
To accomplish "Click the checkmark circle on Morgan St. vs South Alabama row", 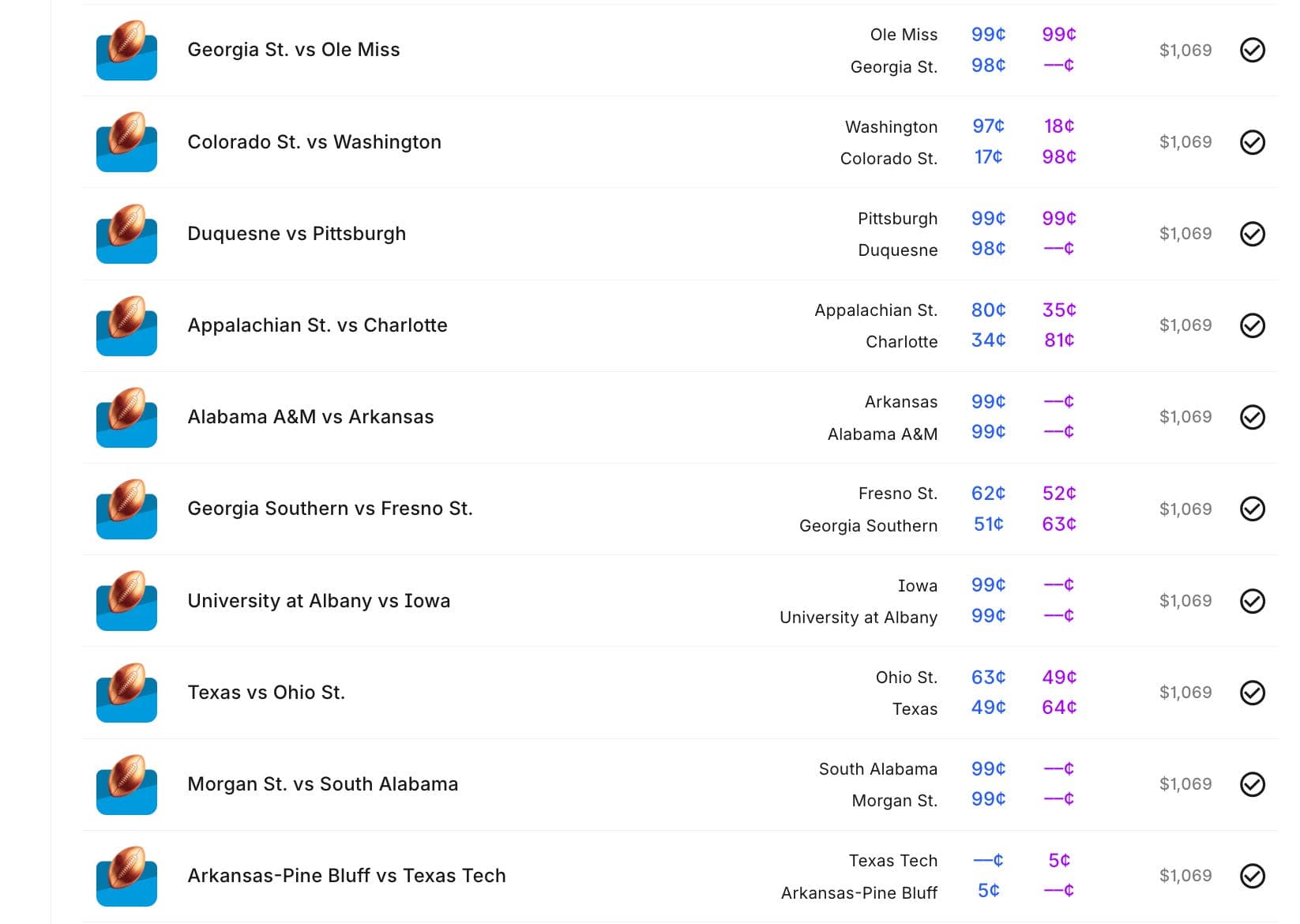I will pos(1252,783).
